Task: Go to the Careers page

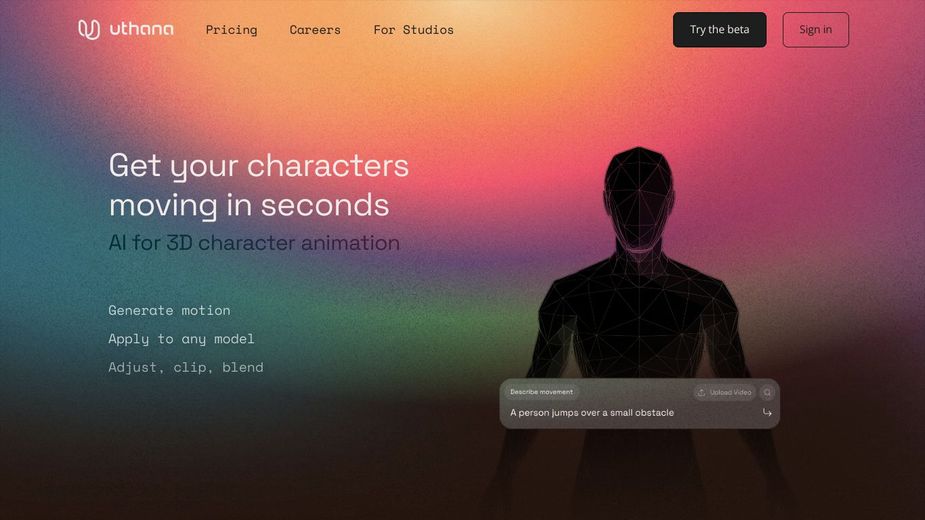Action: [x=315, y=30]
